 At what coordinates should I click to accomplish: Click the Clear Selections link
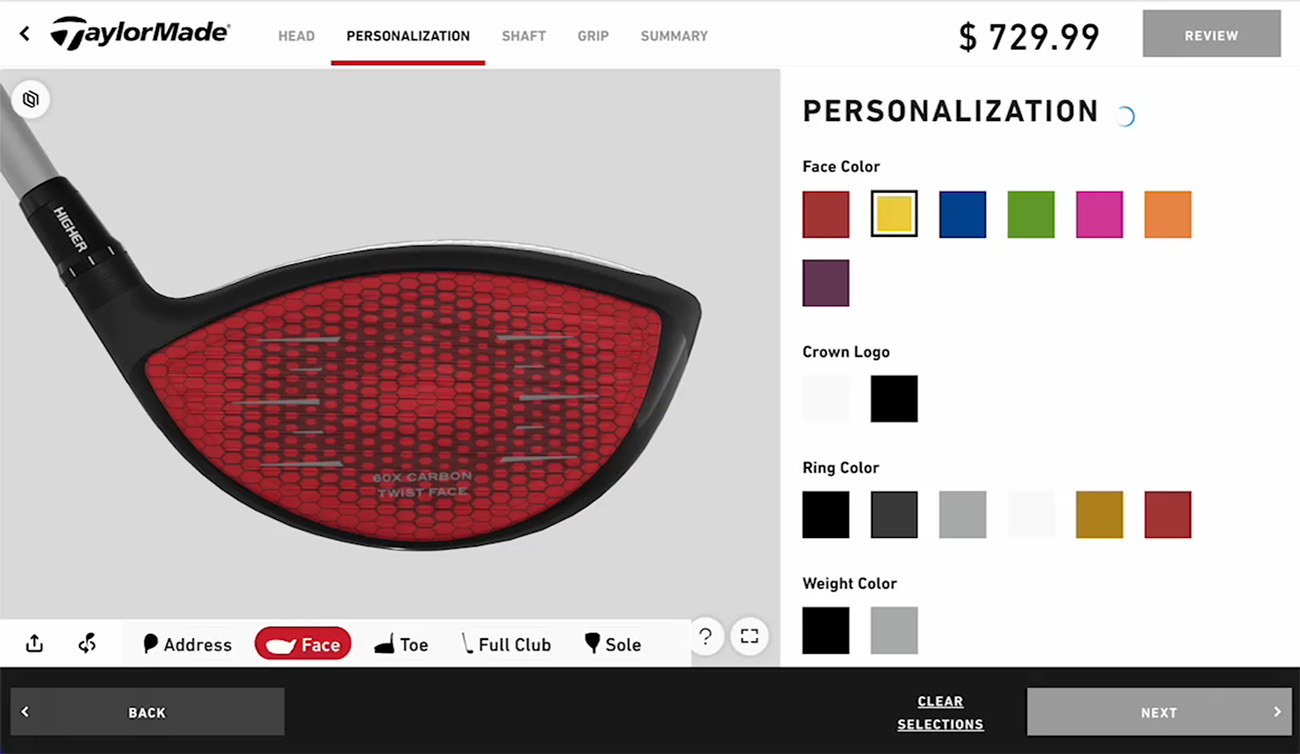940,712
